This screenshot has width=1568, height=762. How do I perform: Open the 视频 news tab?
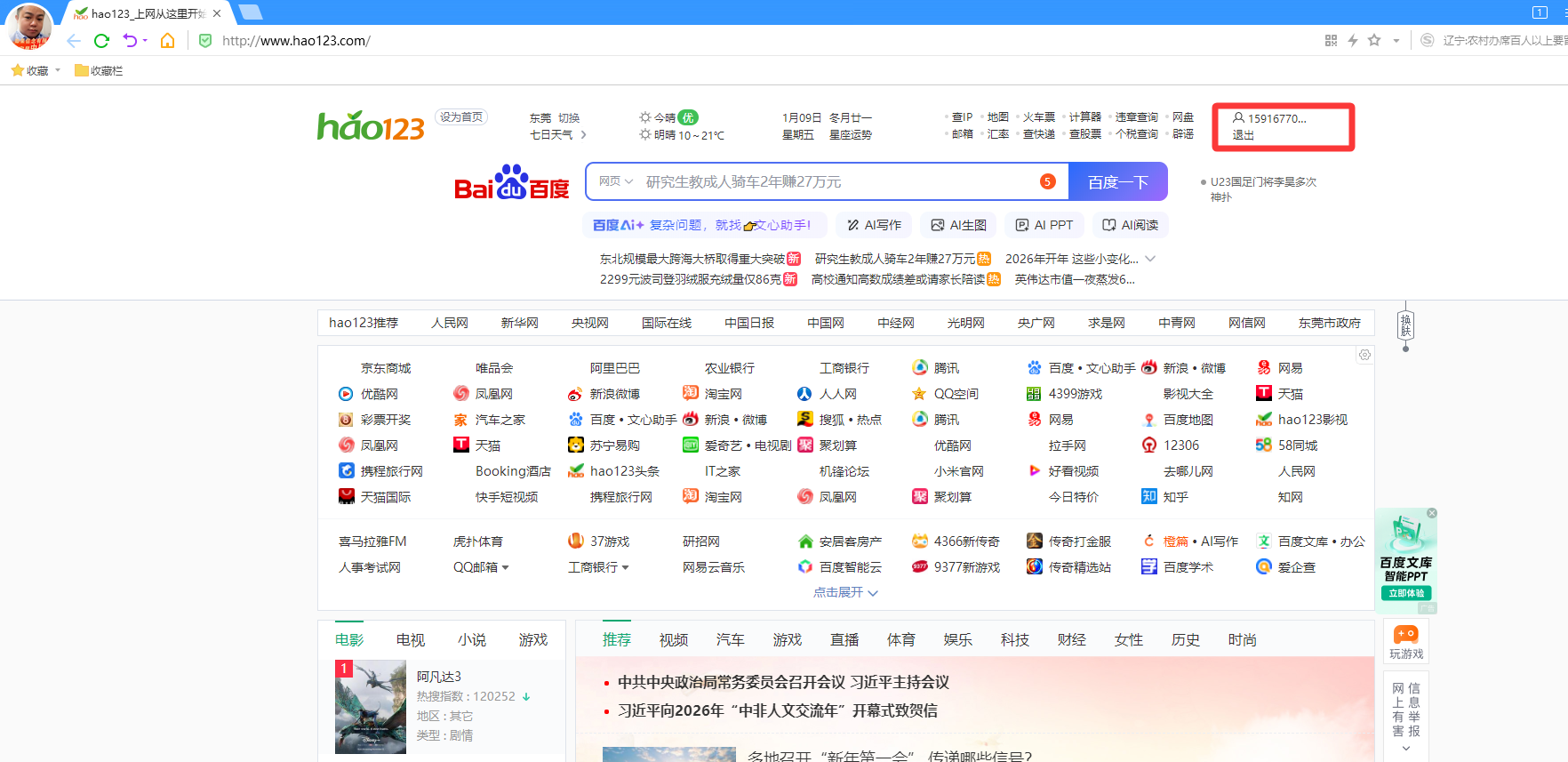click(x=674, y=640)
